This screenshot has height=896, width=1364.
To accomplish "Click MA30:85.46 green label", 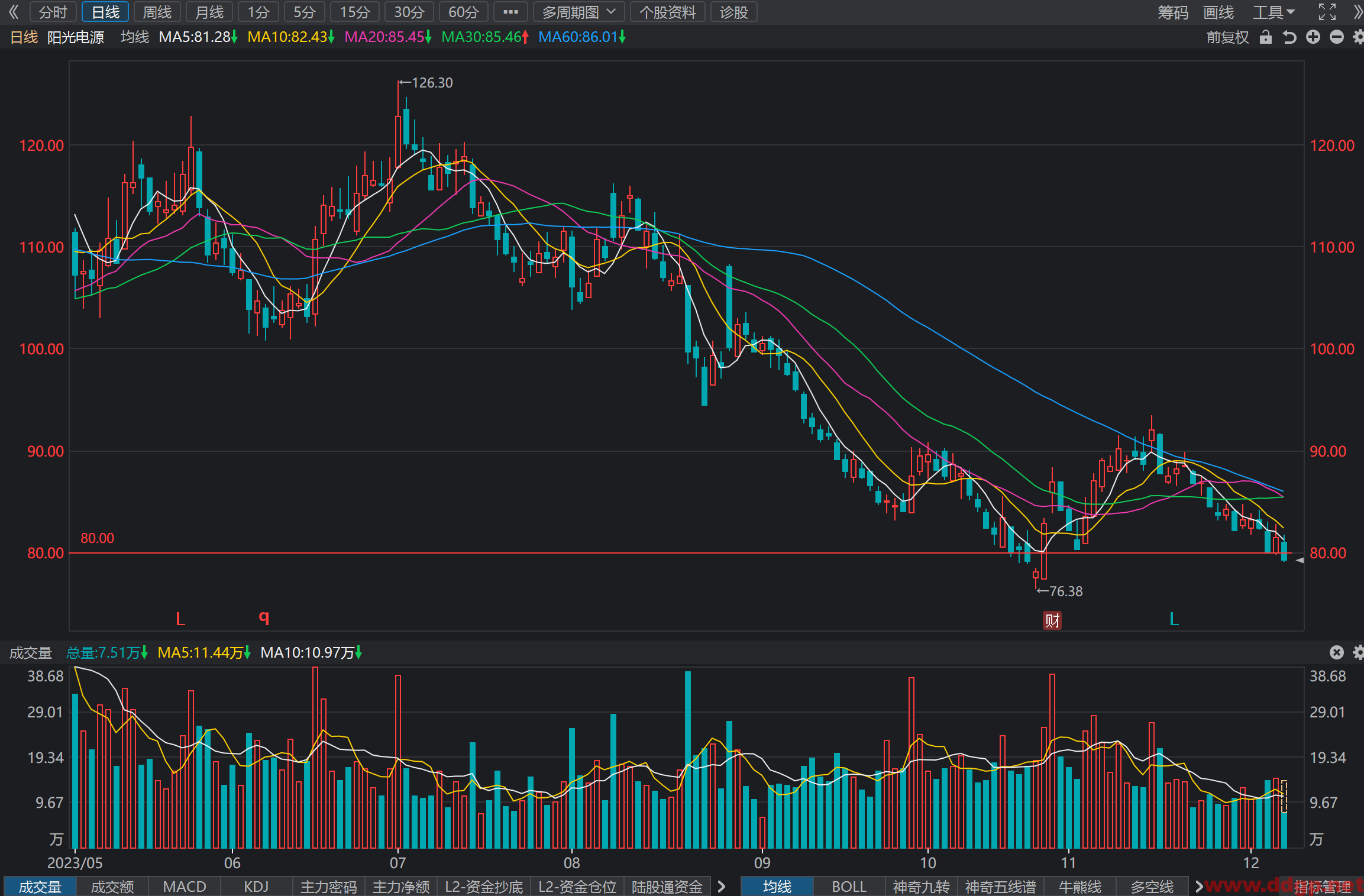I will point(485,37).
